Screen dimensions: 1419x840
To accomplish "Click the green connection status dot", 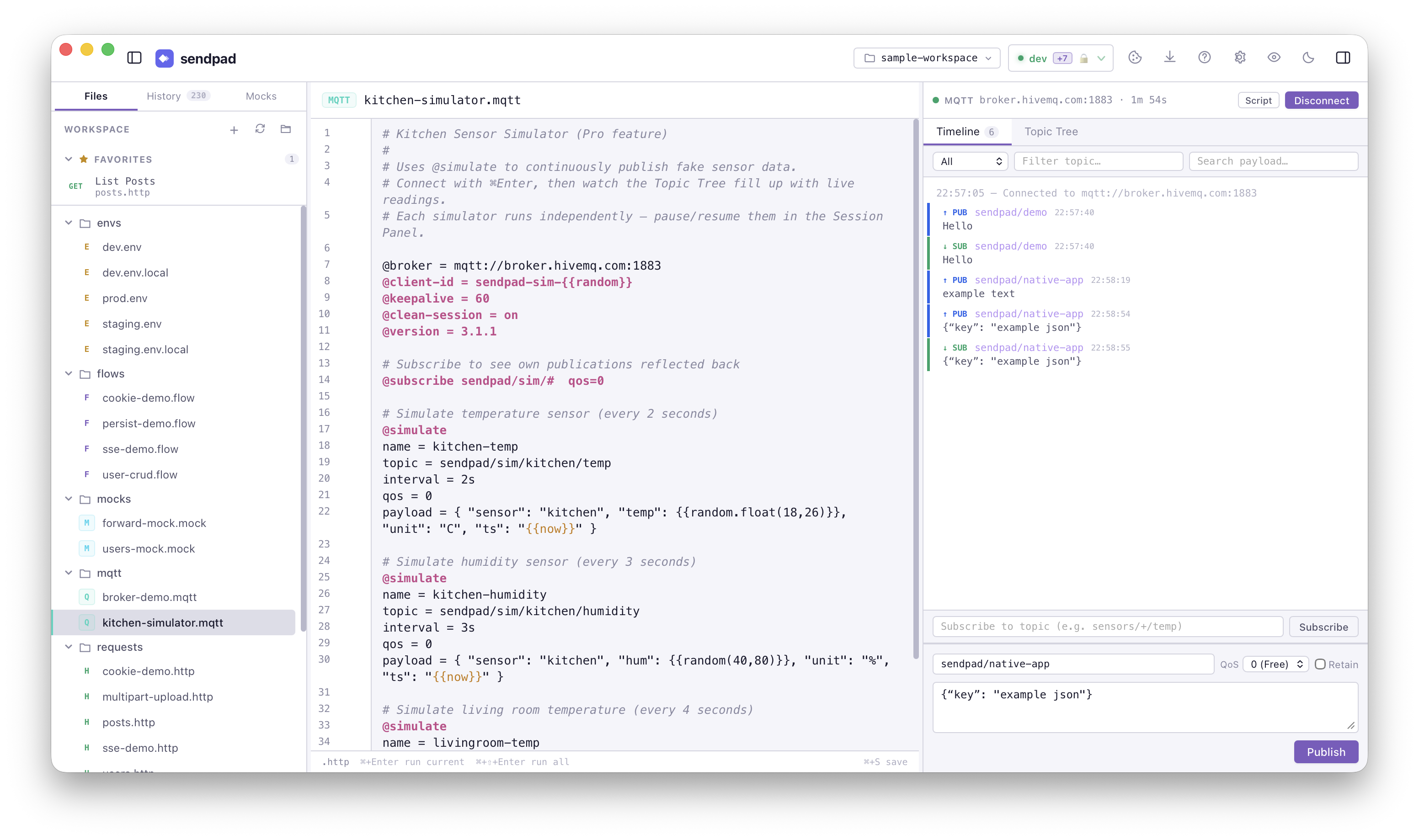I will (936, 100).
